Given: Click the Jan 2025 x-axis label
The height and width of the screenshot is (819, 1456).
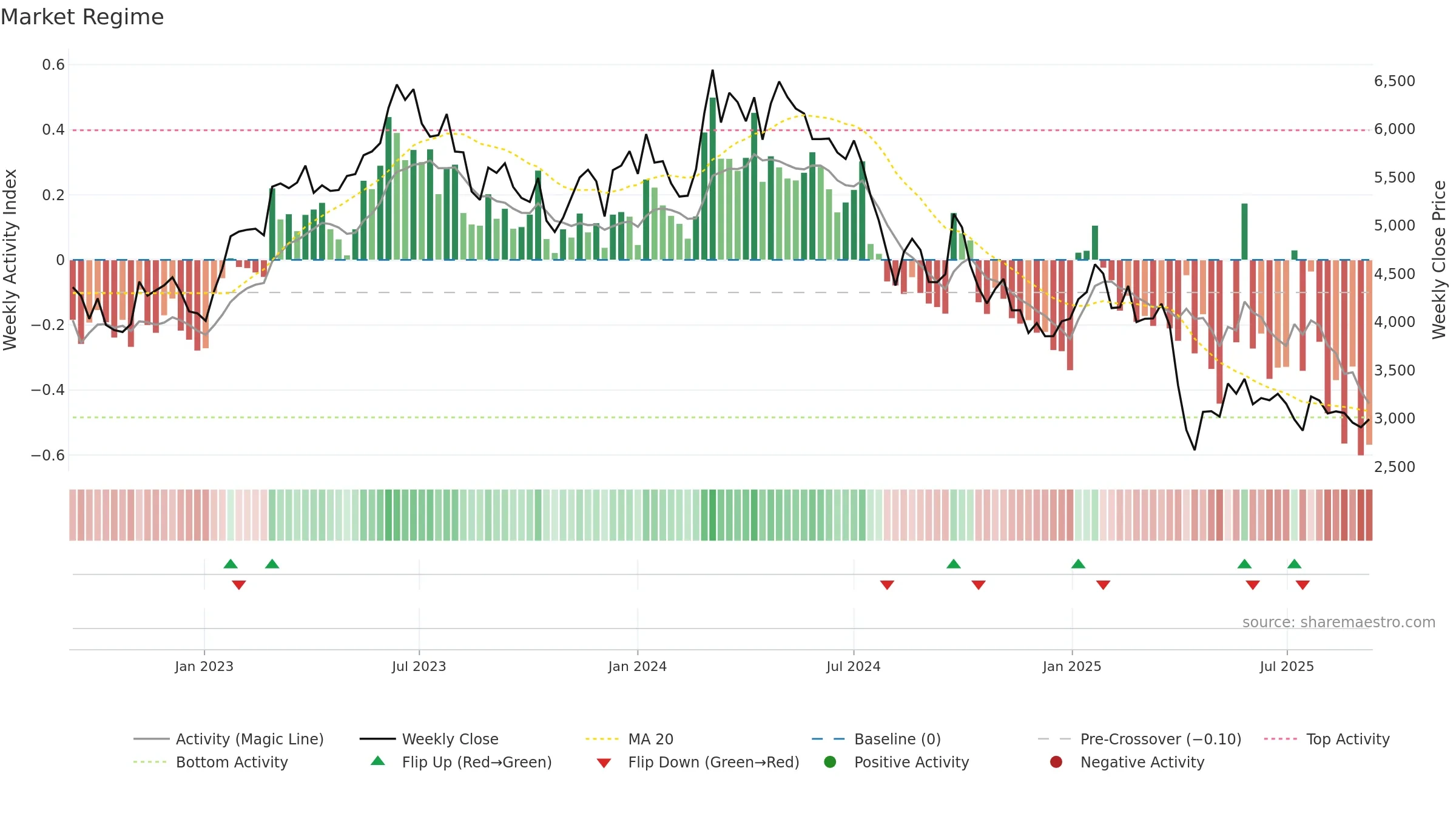Looking at the screenshot, I should click(1072, 666).
